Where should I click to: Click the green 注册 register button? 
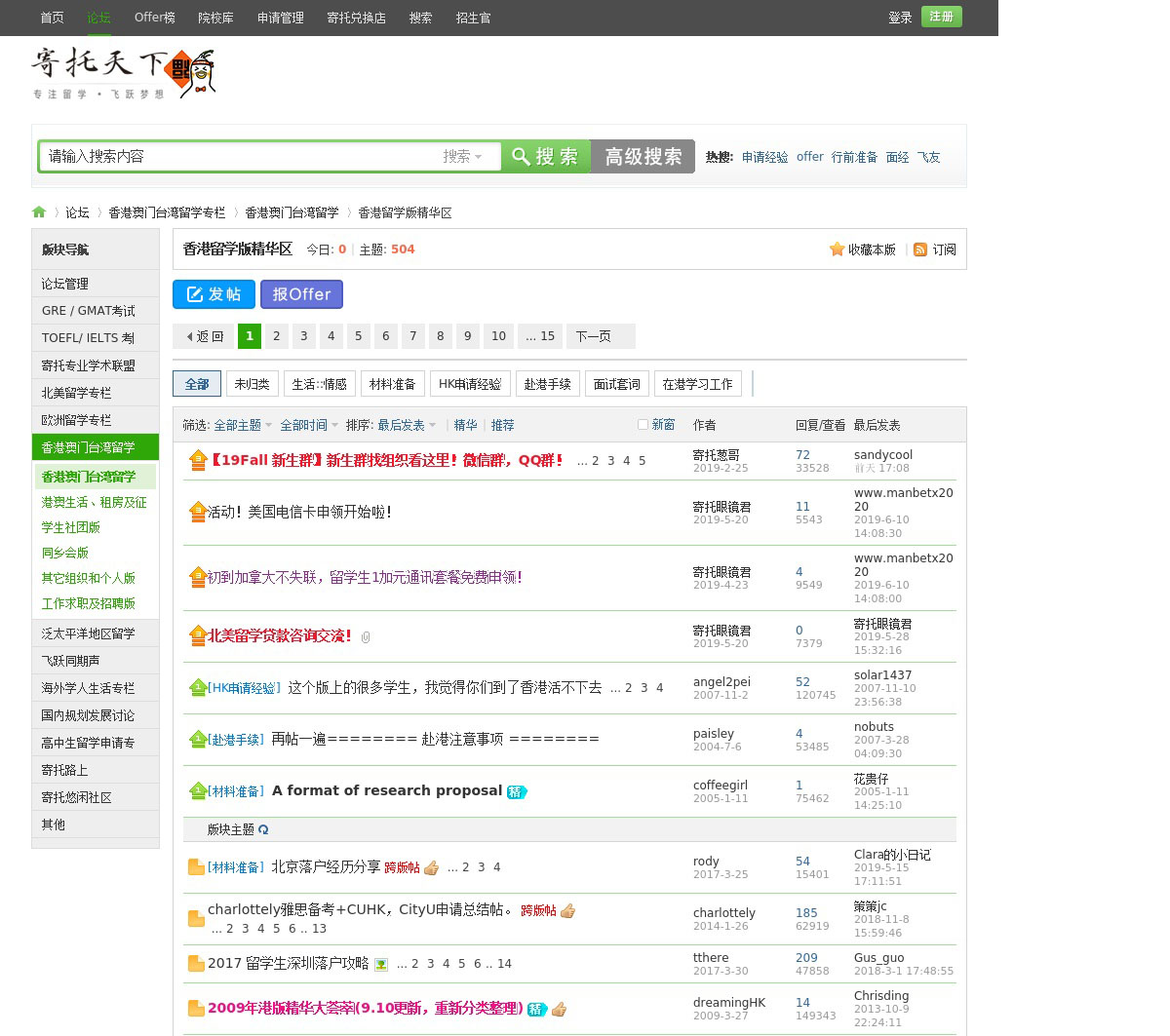pos(941,17)
